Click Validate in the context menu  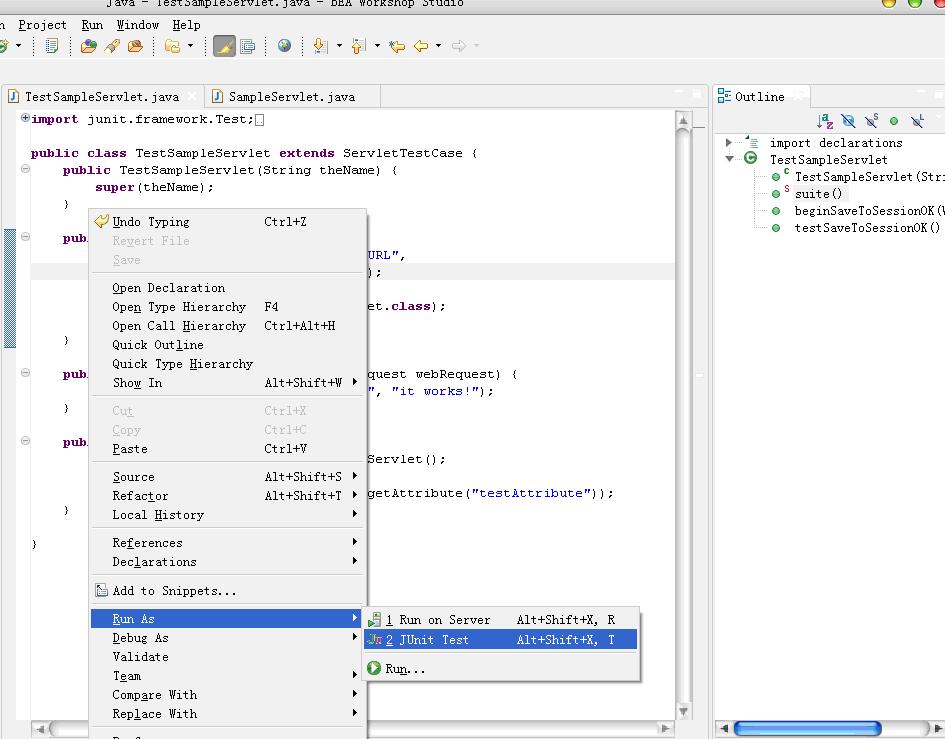[140, 657]
